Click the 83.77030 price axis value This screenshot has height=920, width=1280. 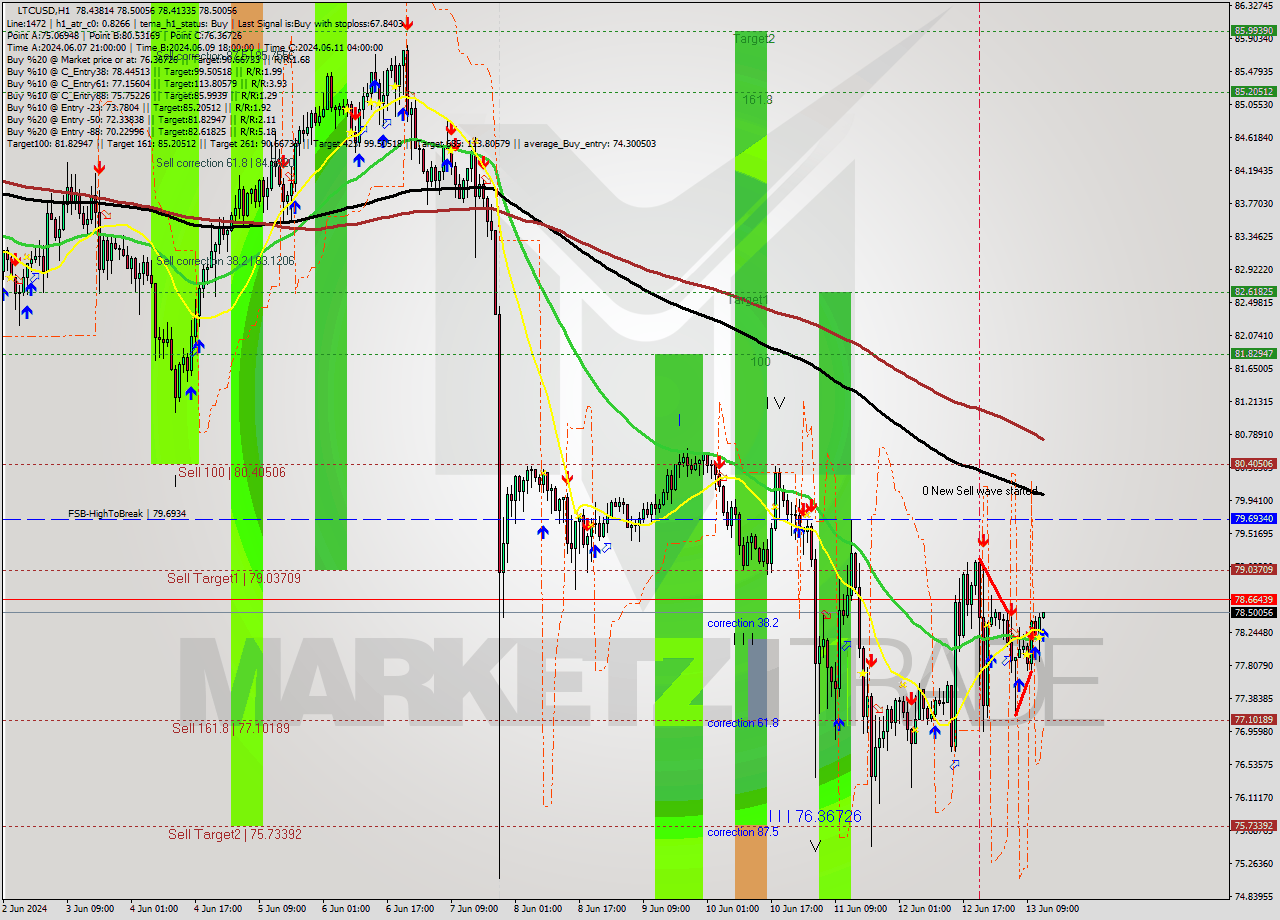(x=1253, y=203)
